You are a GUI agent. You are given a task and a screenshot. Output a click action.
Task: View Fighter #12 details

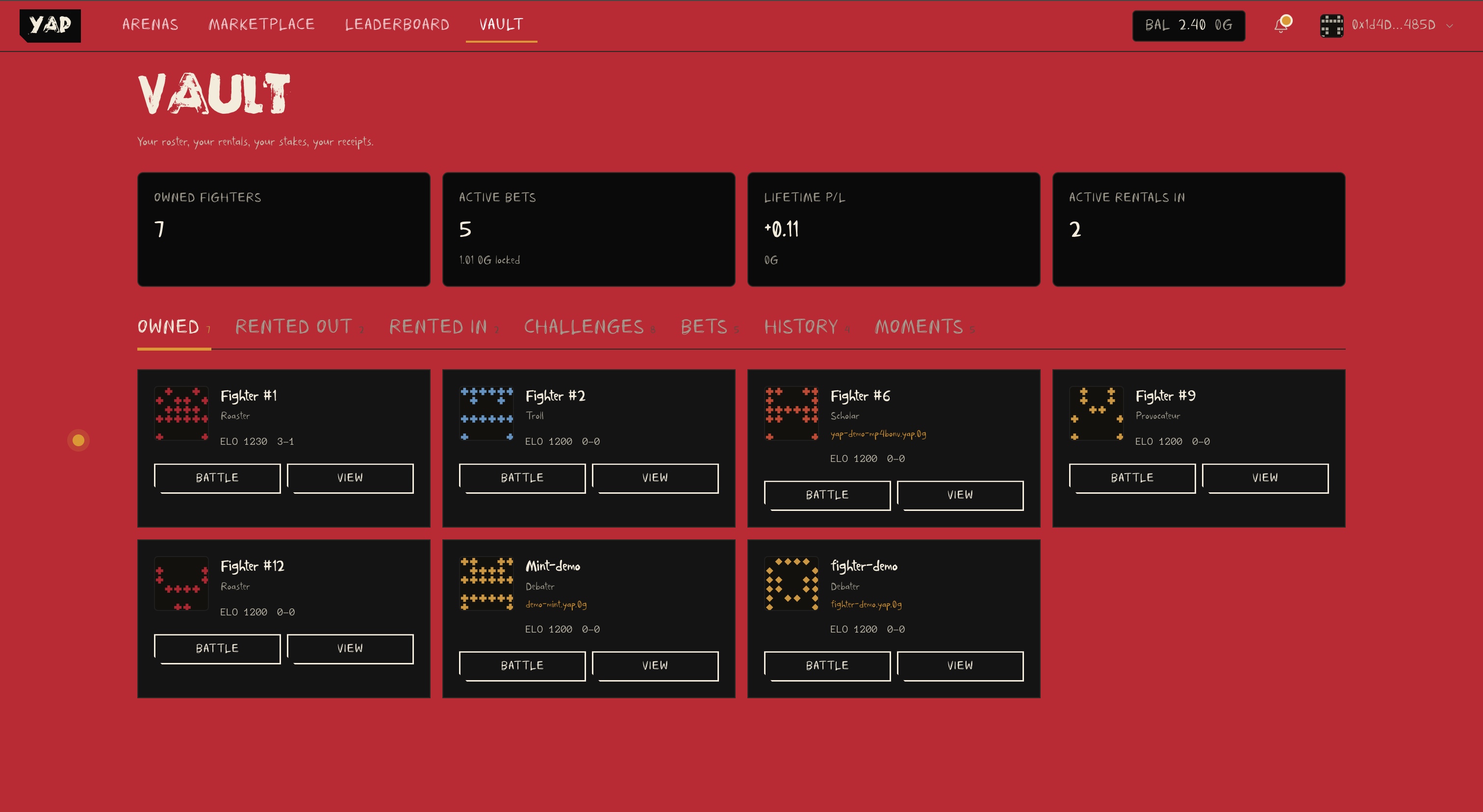(x=350, y=649)
